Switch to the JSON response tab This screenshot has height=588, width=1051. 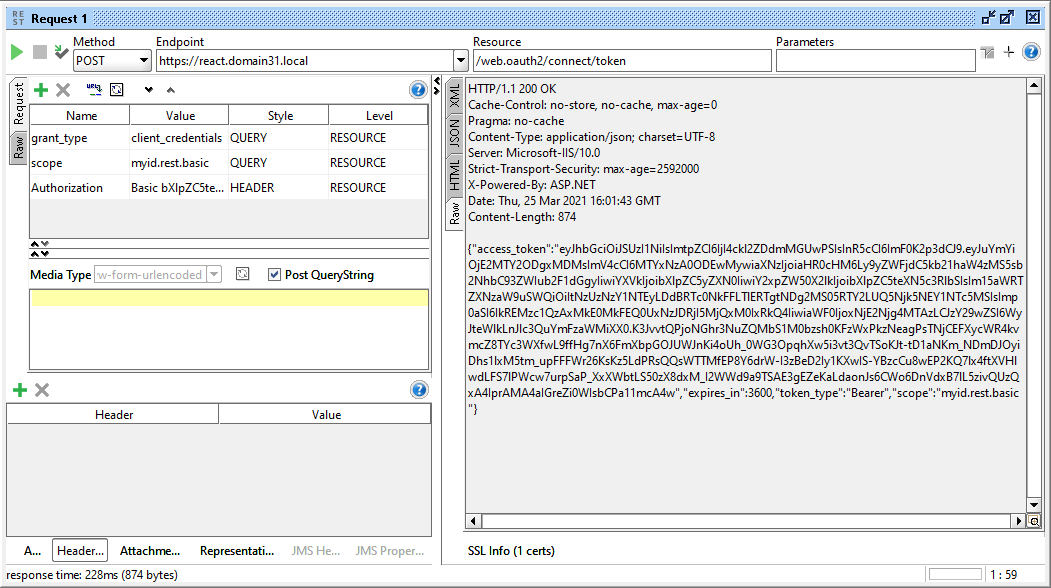(x=454, y=132)
